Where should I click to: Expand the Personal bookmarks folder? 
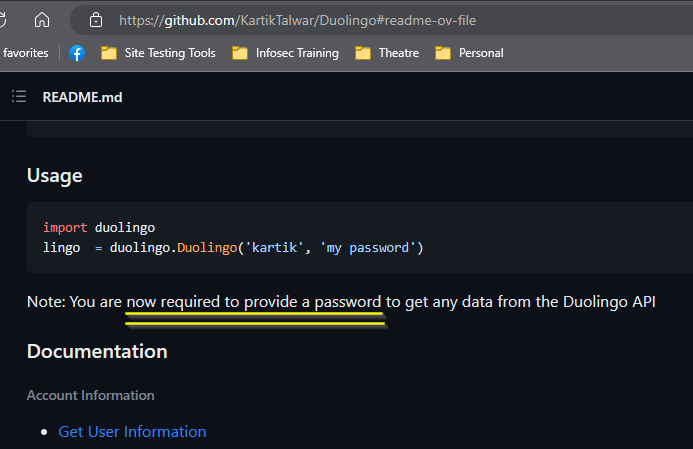(x=469, y=53)
